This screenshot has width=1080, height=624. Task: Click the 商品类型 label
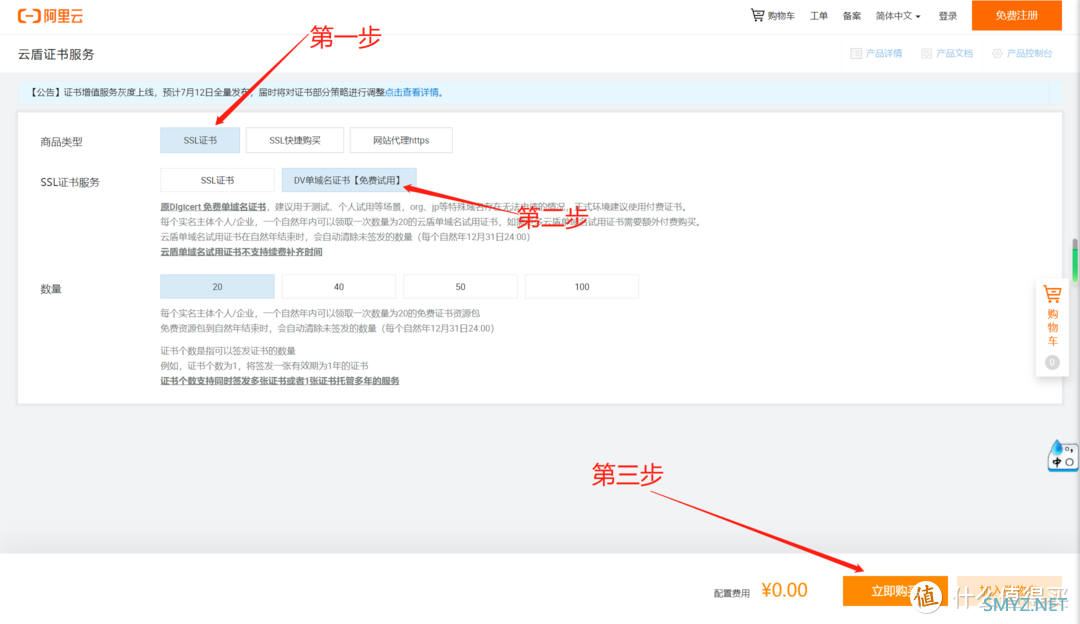tap(61, 142)
